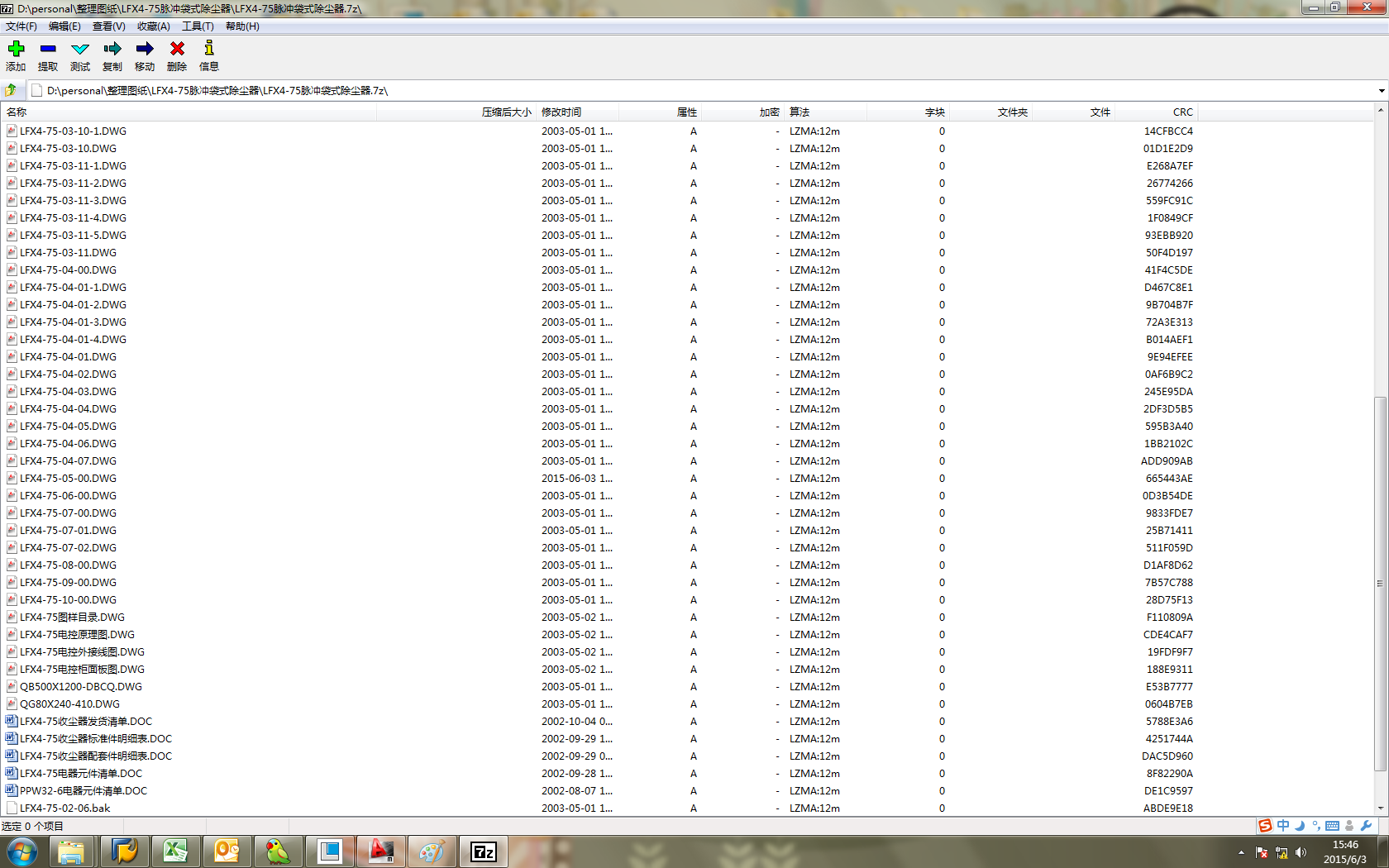Click into the archive path address field
This screenshot has width=1389, height=868.
point(703,91)
